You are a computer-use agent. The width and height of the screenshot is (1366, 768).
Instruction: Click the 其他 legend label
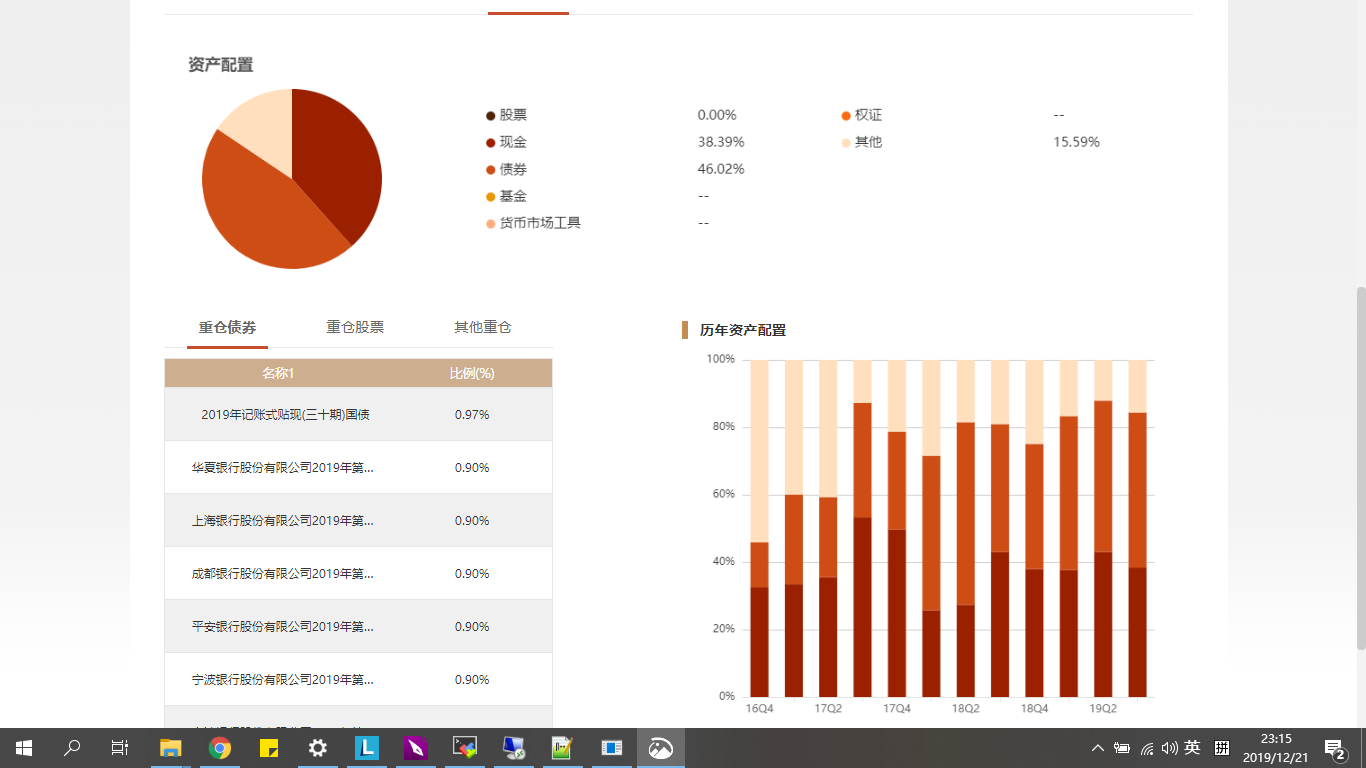(x=868, y=142)
